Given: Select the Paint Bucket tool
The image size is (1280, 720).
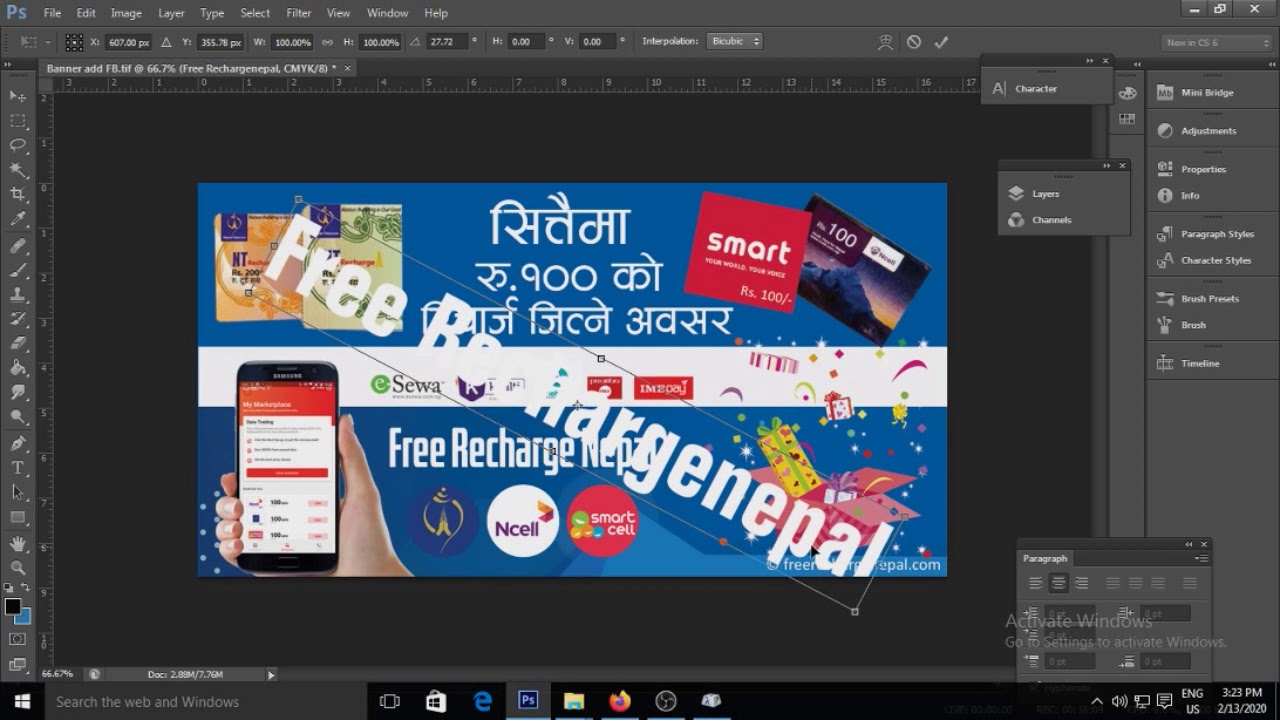Looking at the screenshot, I should pyautogui.click(x=18, y=369).
